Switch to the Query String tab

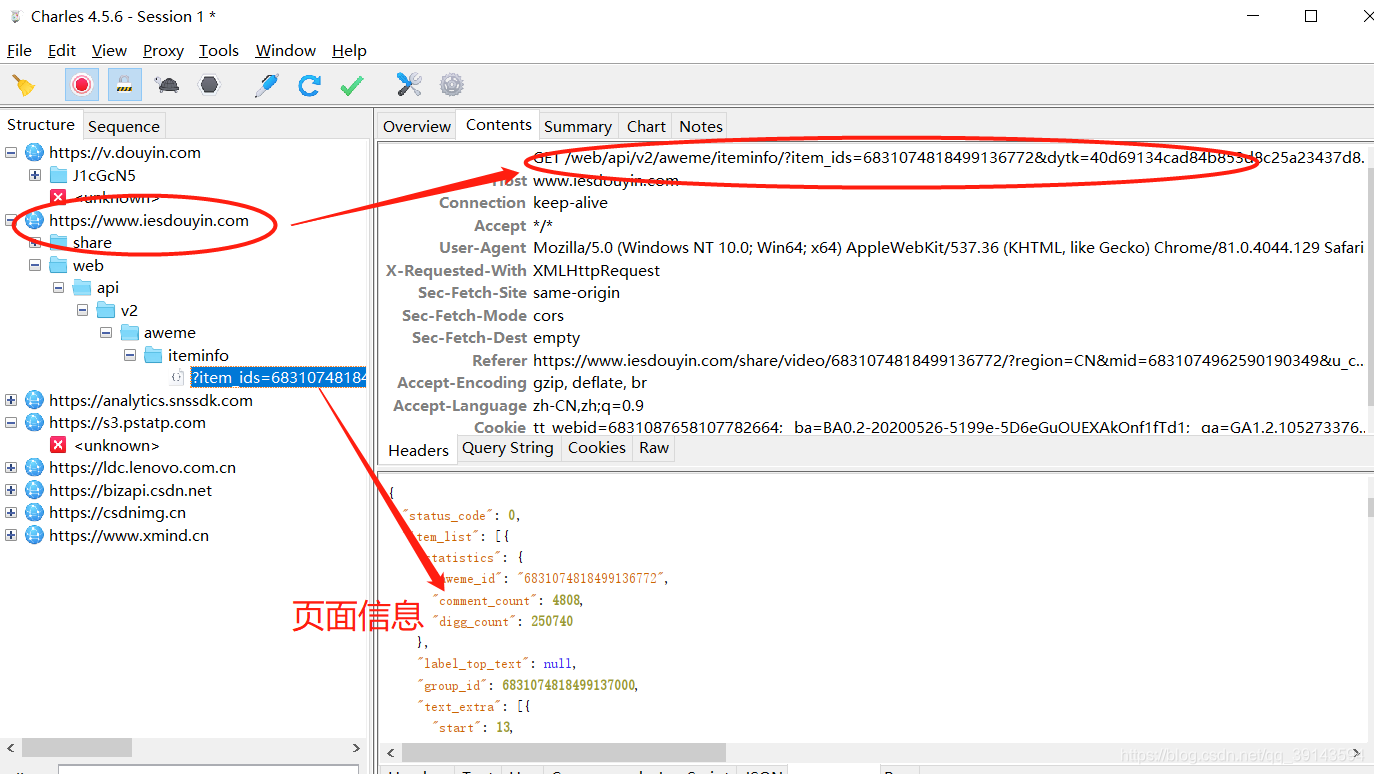tap(507, 448)
